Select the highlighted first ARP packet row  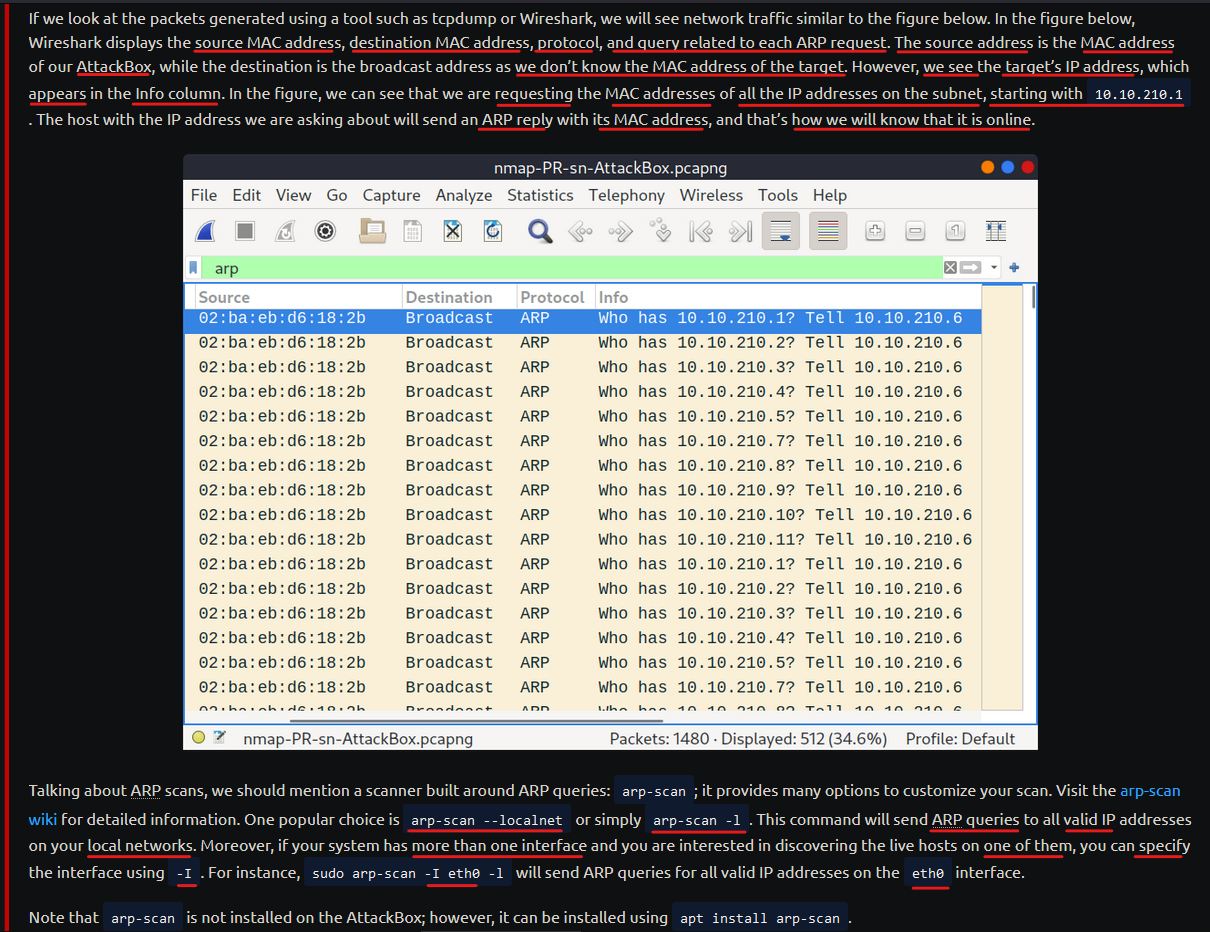583,319
